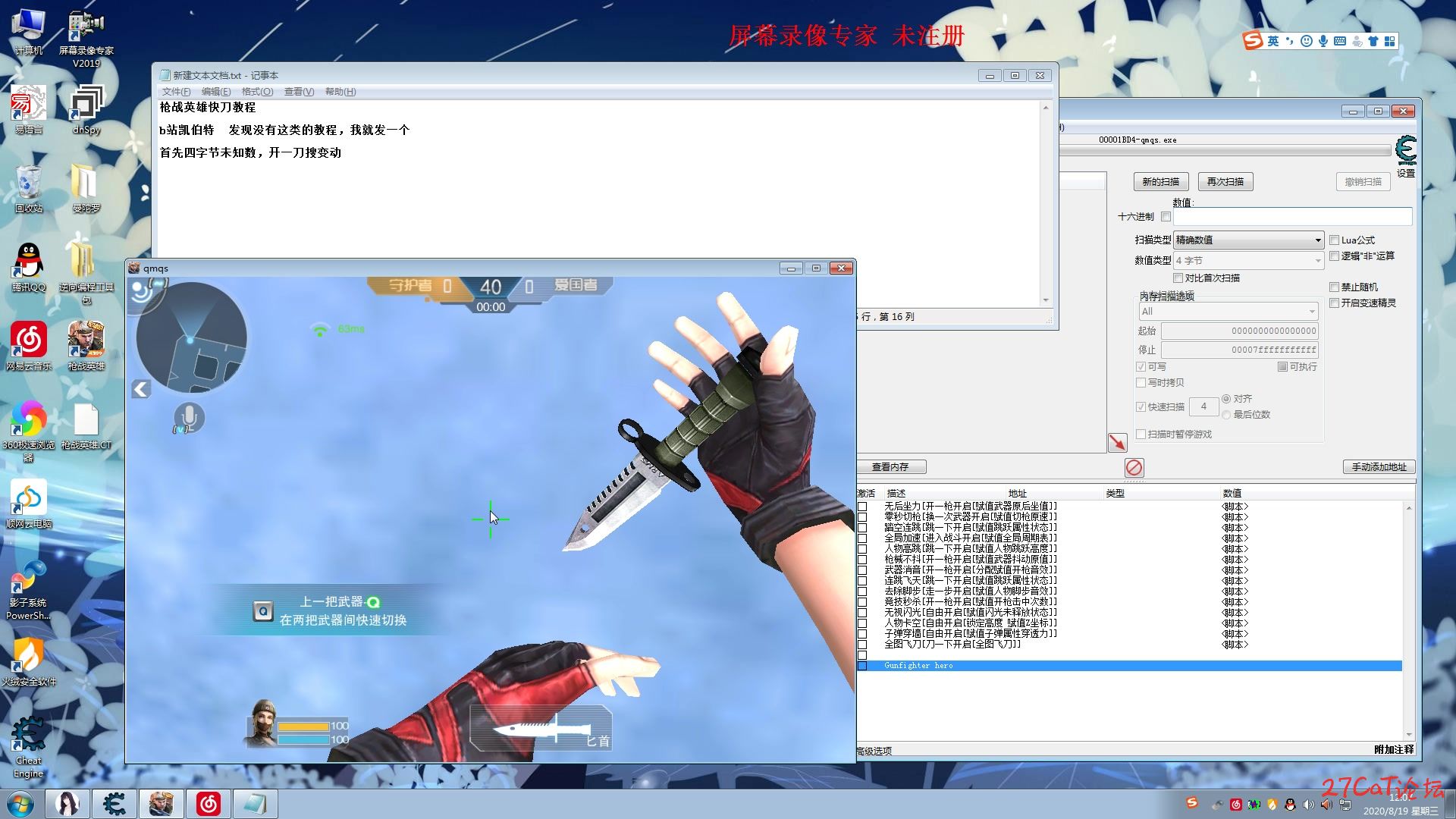Click the 查看内存 button

pyautogui.click(x=891, y=467)
